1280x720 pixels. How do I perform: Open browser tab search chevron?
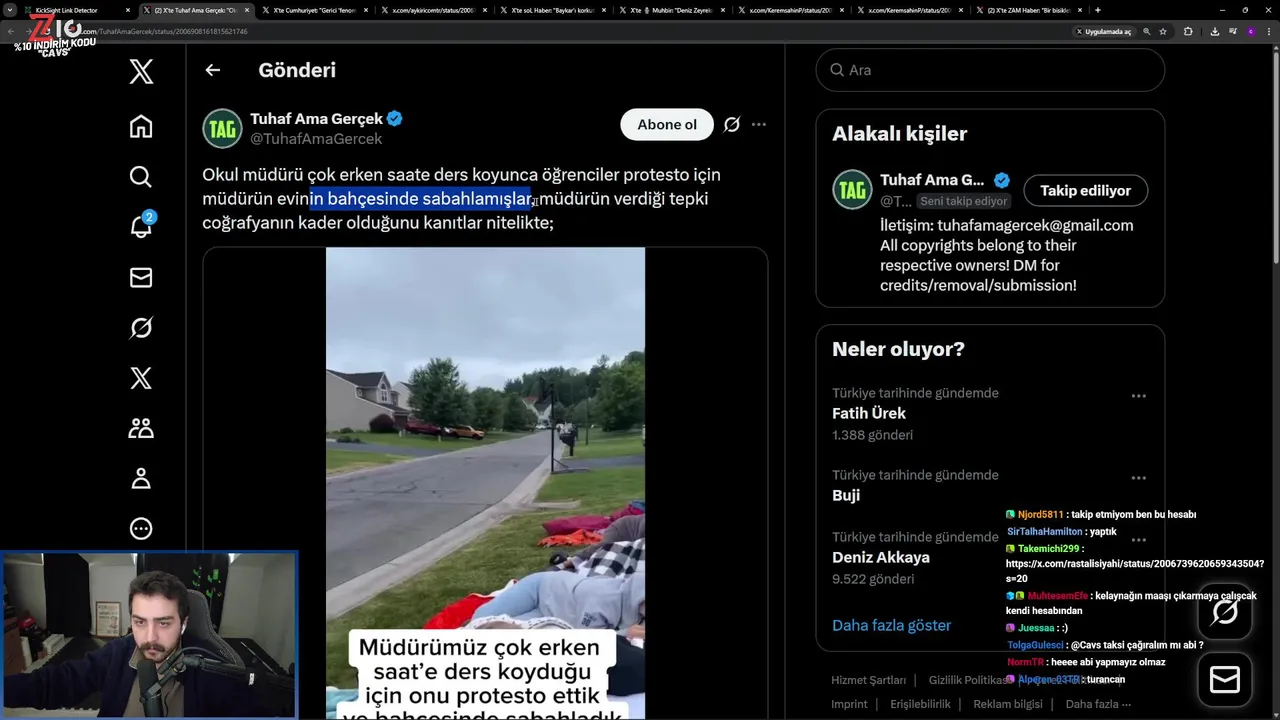point(10,10)
